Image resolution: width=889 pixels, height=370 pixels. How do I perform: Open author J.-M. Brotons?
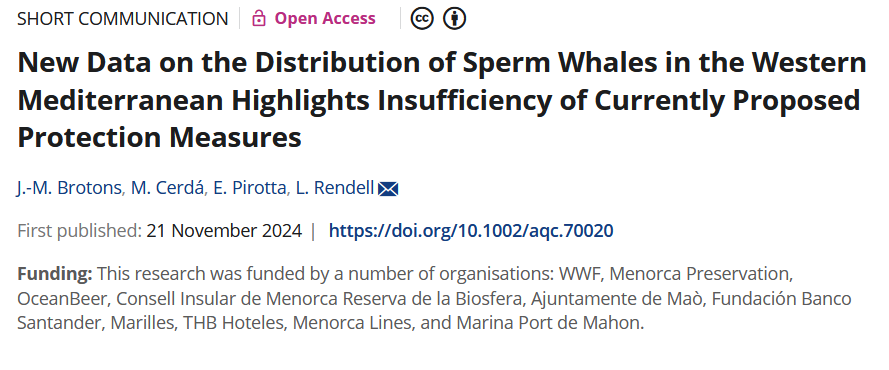click(69, 188)
